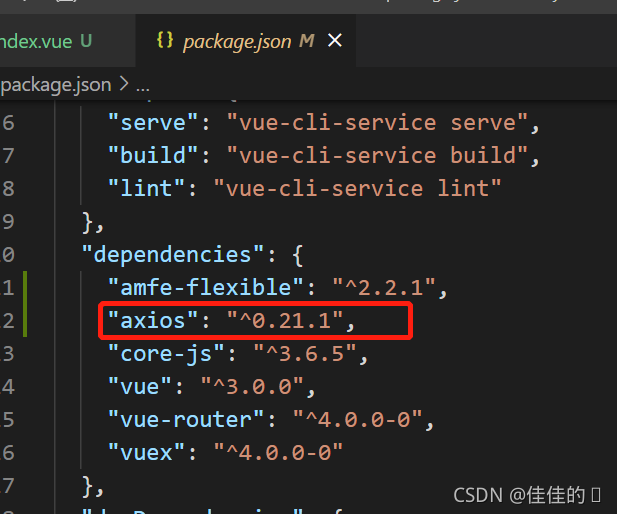
Task: Click package.json in the breadcrumb
Action: pos(56,85)
